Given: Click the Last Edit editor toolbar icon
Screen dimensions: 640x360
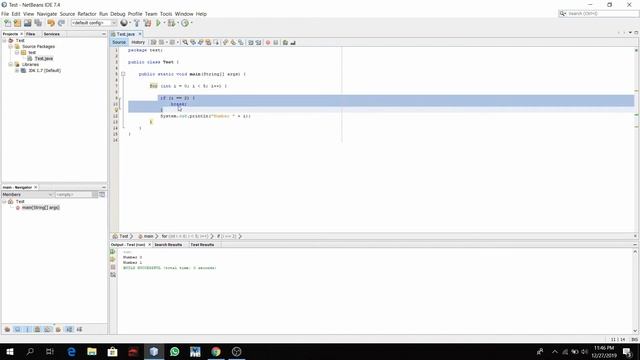Looking at the screenshot, I should click(x=153, y=42).
